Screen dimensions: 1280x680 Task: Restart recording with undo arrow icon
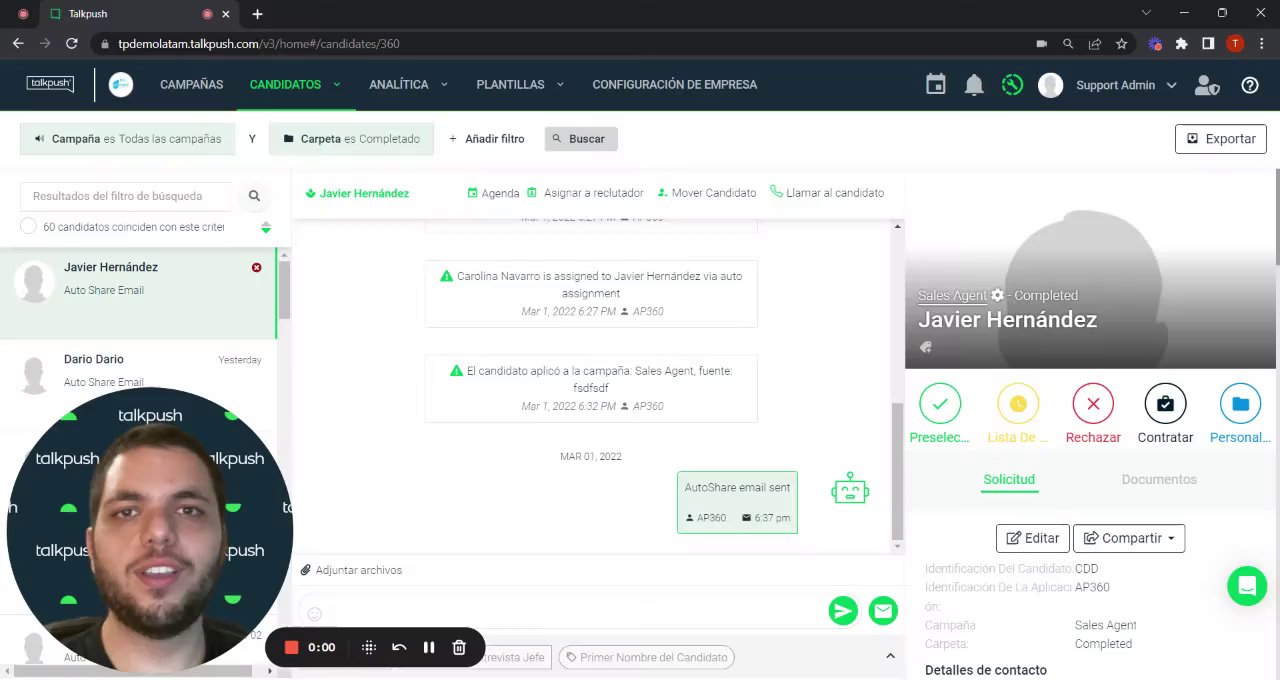(399, 647)
